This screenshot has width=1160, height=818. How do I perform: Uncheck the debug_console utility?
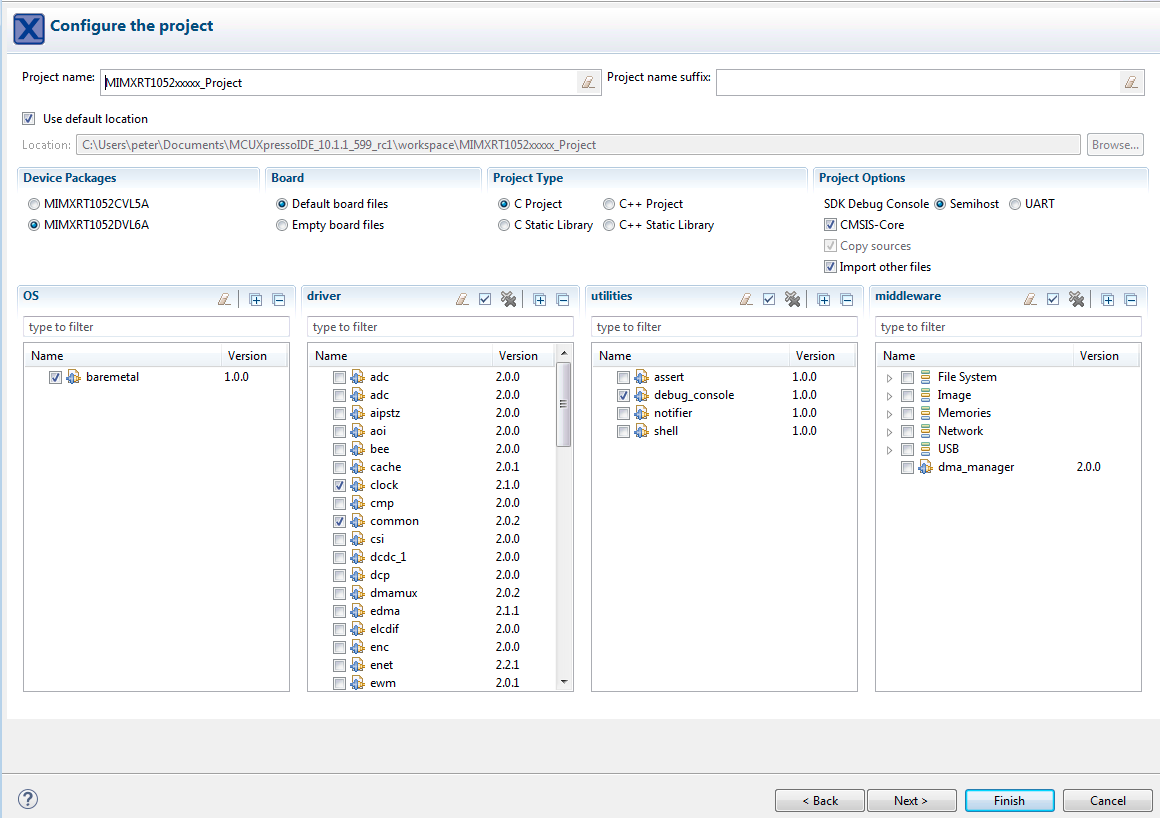tap(624, 396)
